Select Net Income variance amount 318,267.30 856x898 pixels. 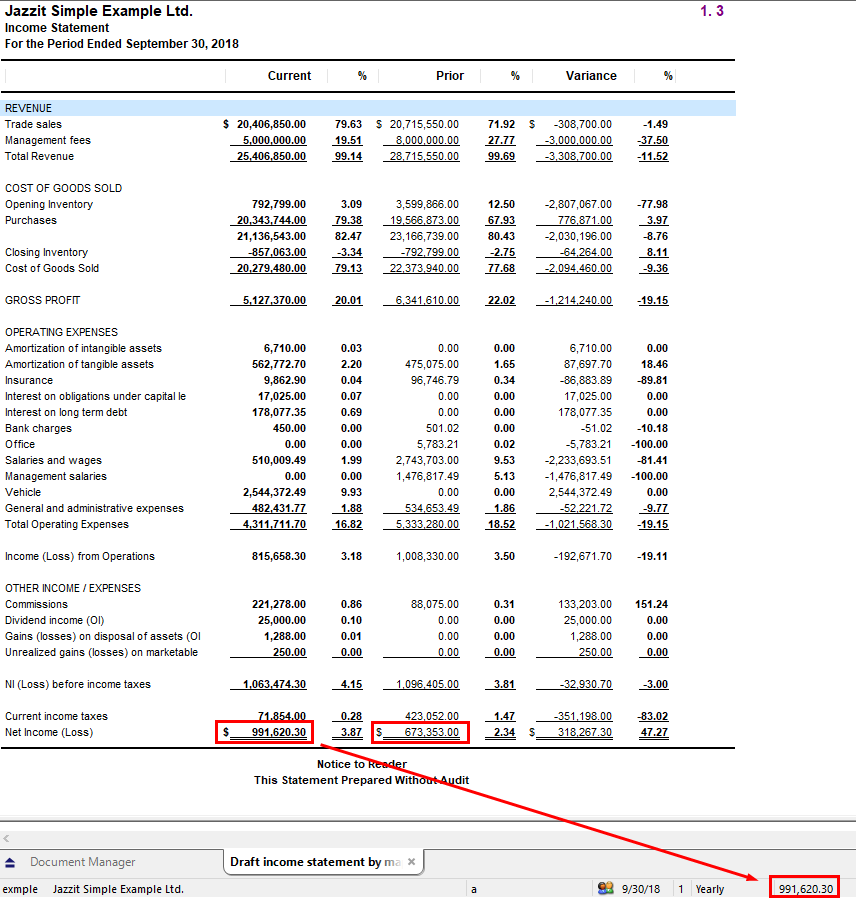coord(585,734)
